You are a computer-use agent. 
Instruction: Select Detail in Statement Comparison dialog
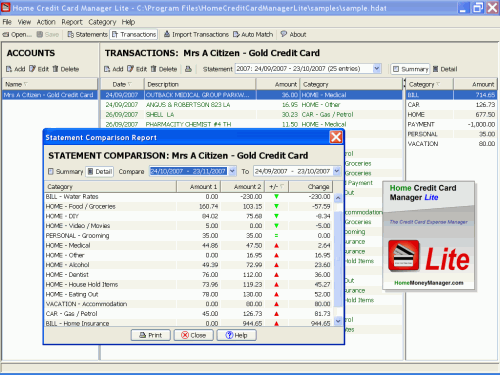point(100,171)
